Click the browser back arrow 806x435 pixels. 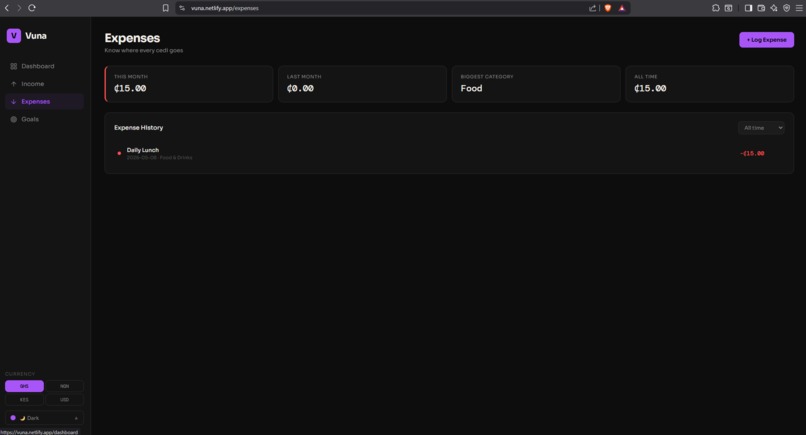tap(7, 8)
